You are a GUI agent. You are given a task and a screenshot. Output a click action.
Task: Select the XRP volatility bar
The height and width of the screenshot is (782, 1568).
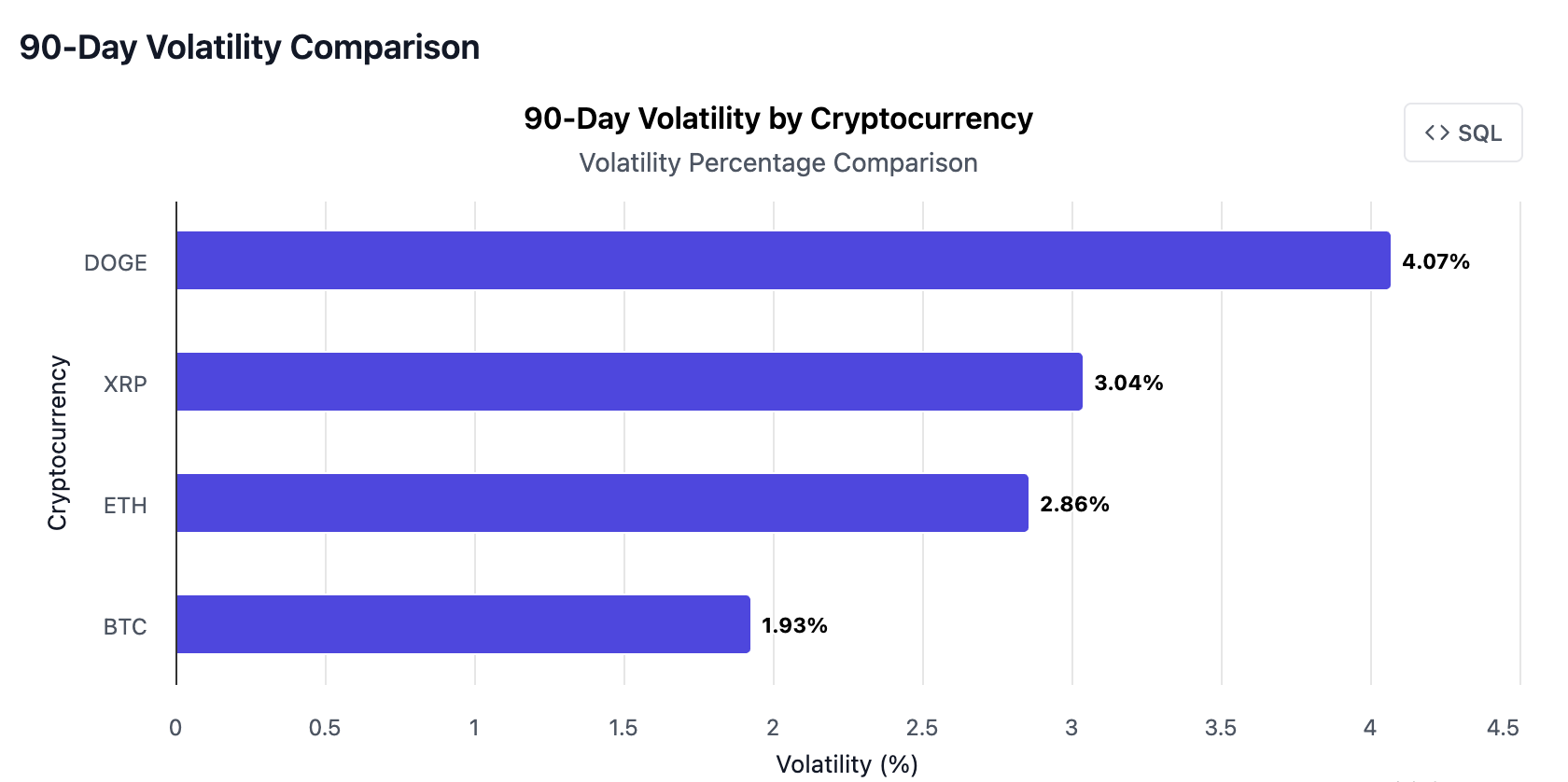tap(625, 383)
